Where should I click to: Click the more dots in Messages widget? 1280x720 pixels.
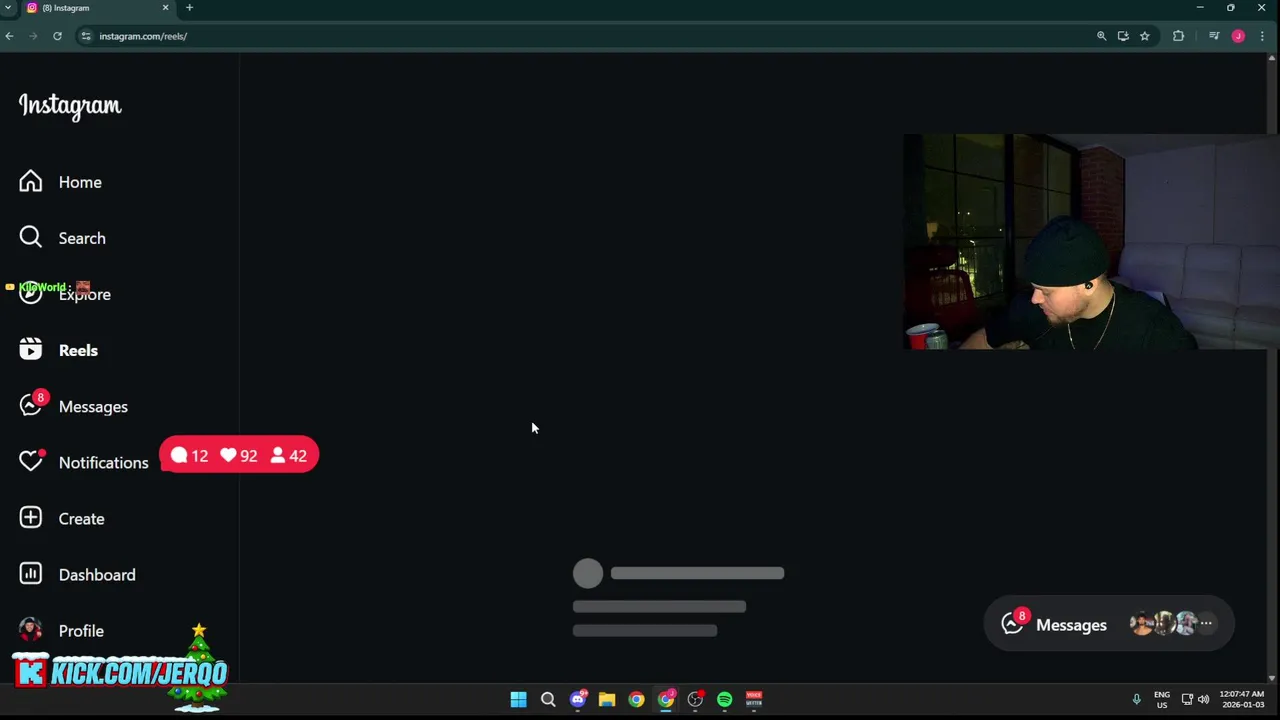[1206, 623]
